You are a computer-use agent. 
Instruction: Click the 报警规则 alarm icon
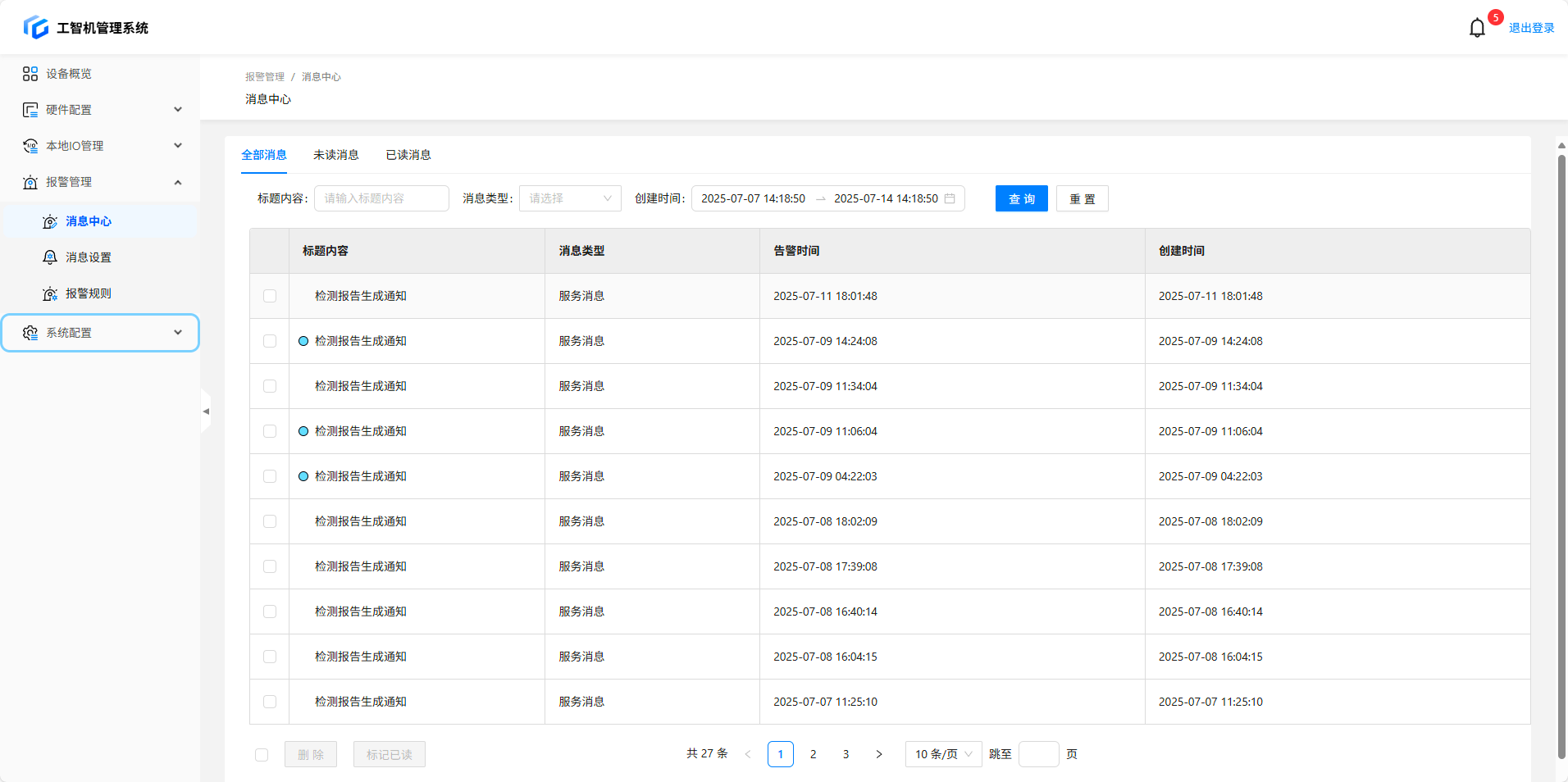click(x=50, y=293)
